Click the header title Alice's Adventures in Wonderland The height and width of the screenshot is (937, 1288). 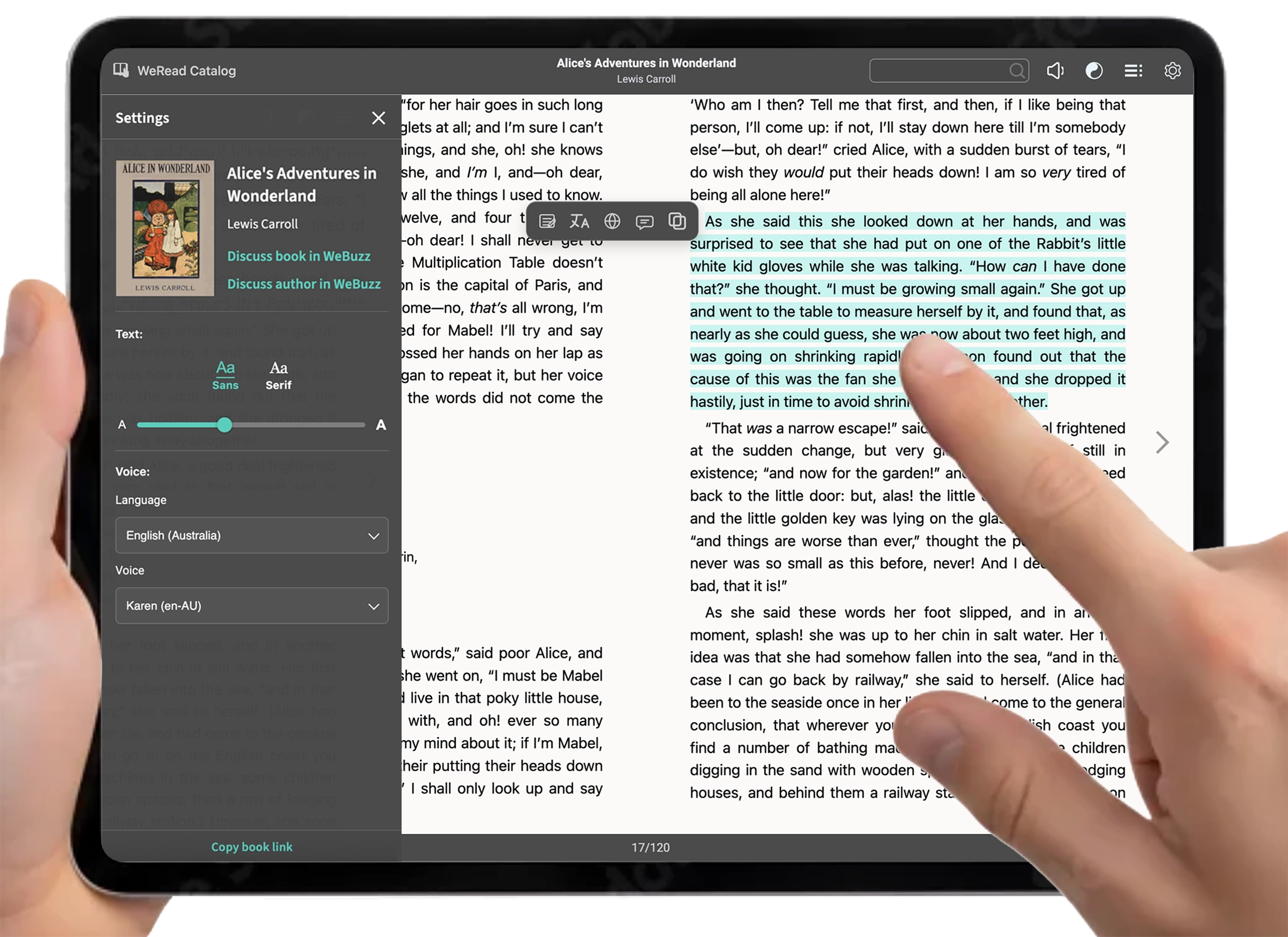point(646,63)
